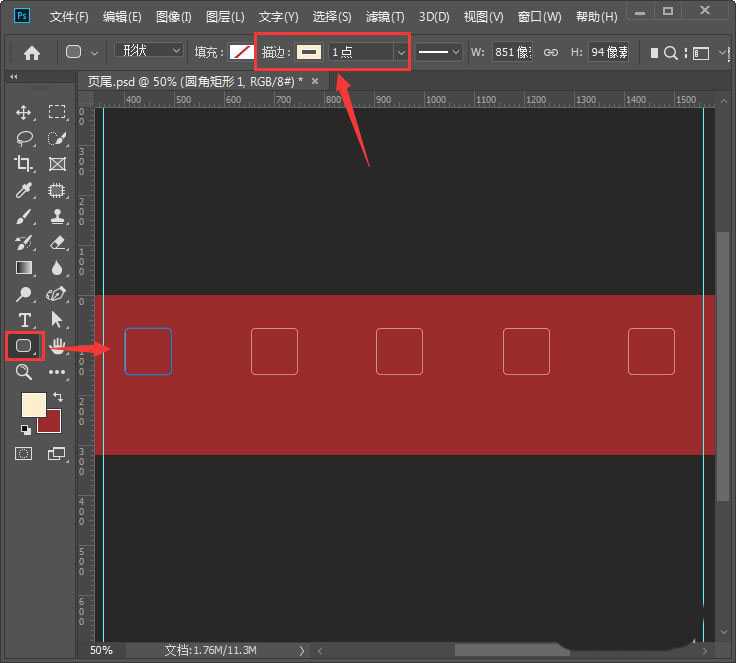Select the Hand tool

coord(58,346)
